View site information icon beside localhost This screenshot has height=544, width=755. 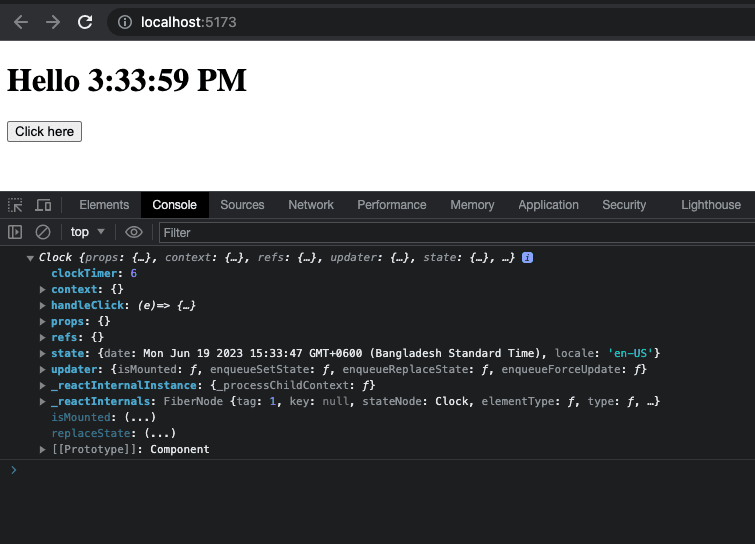coord(125,22)
